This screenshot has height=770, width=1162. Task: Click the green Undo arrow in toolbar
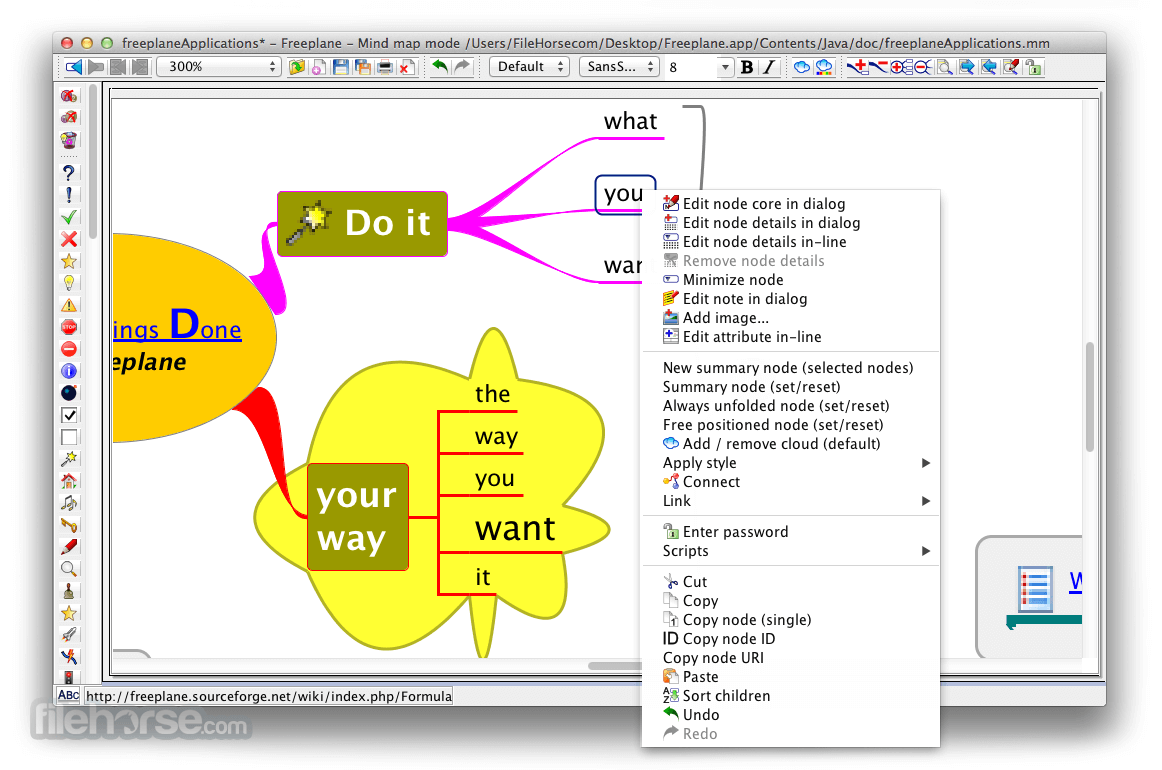pyautogui.click(x=439, y=67)
